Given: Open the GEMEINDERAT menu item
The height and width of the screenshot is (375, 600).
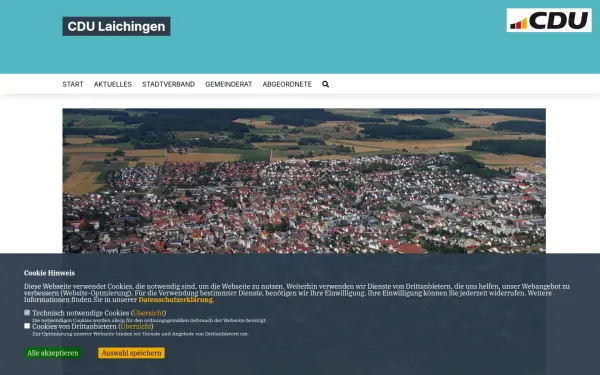Looking at the screenshot, I should click(x=228, y=84).
